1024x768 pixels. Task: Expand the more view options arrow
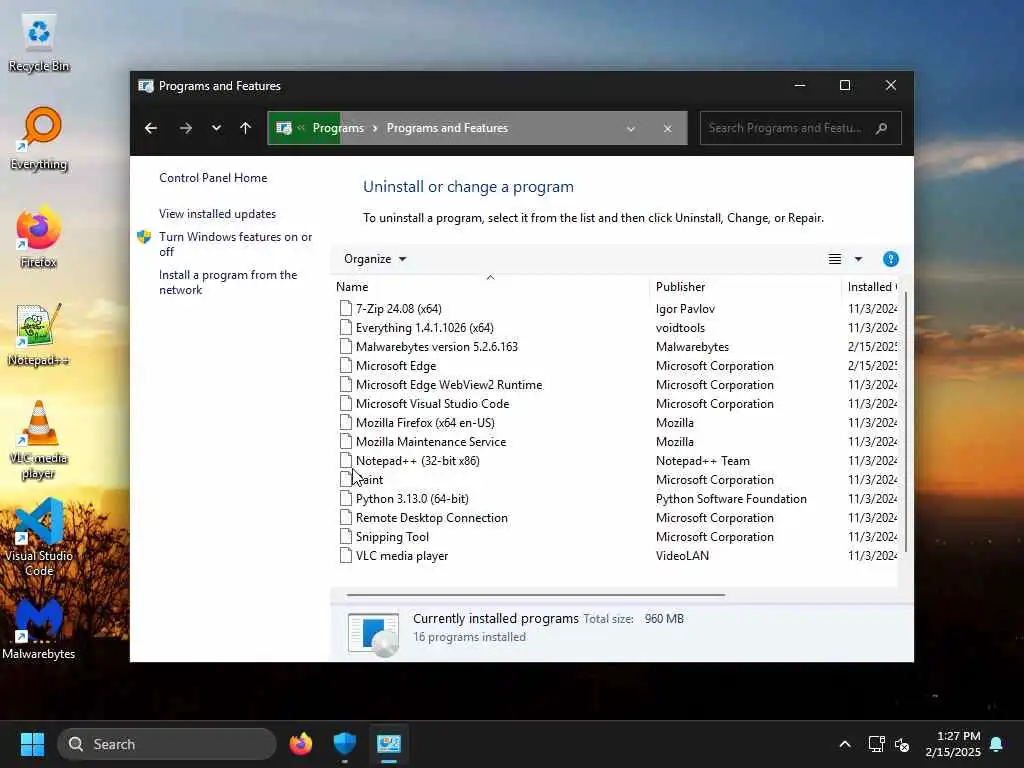click(x=859, y=259)
